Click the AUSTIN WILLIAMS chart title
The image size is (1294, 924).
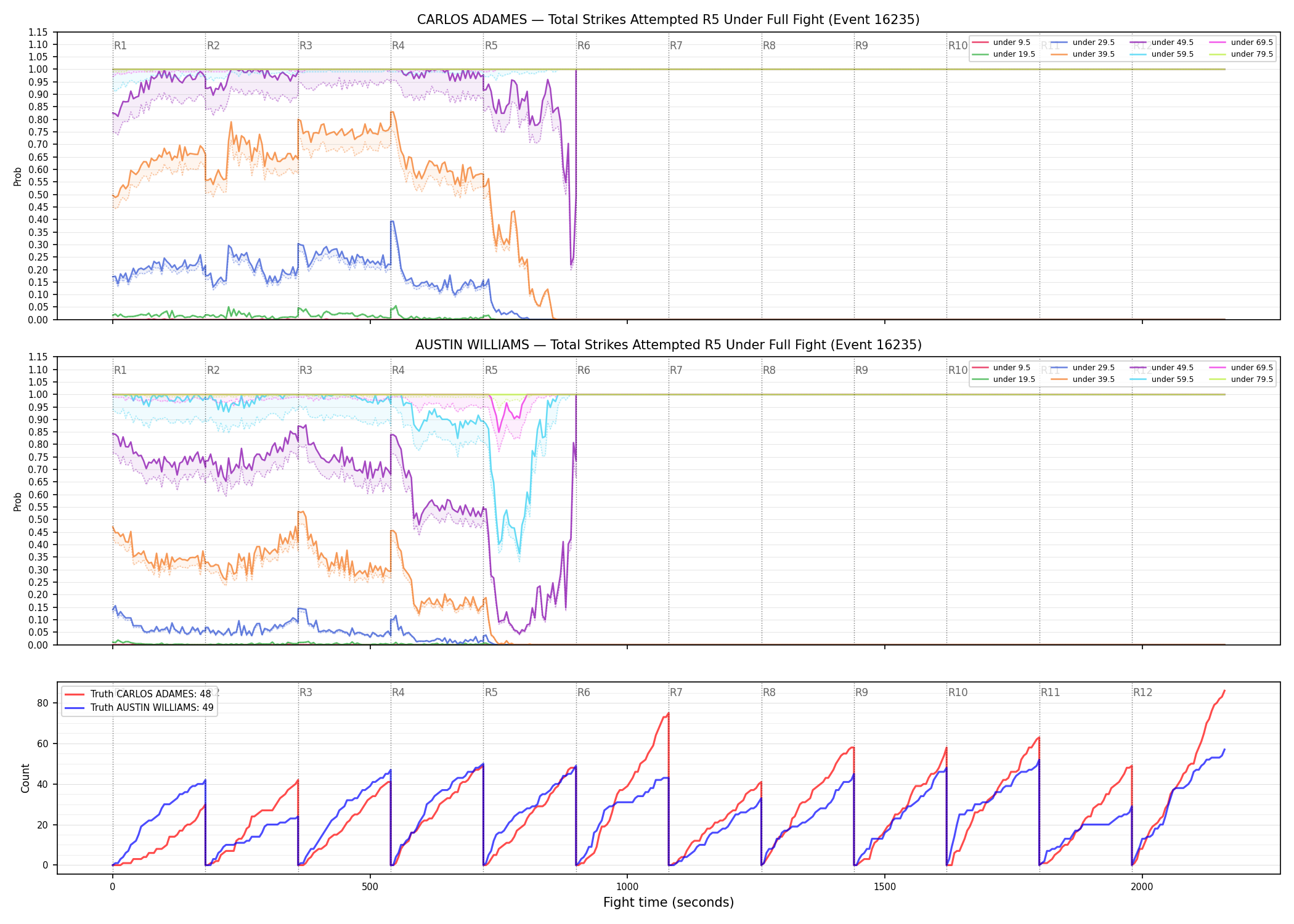tap(668, 345)
